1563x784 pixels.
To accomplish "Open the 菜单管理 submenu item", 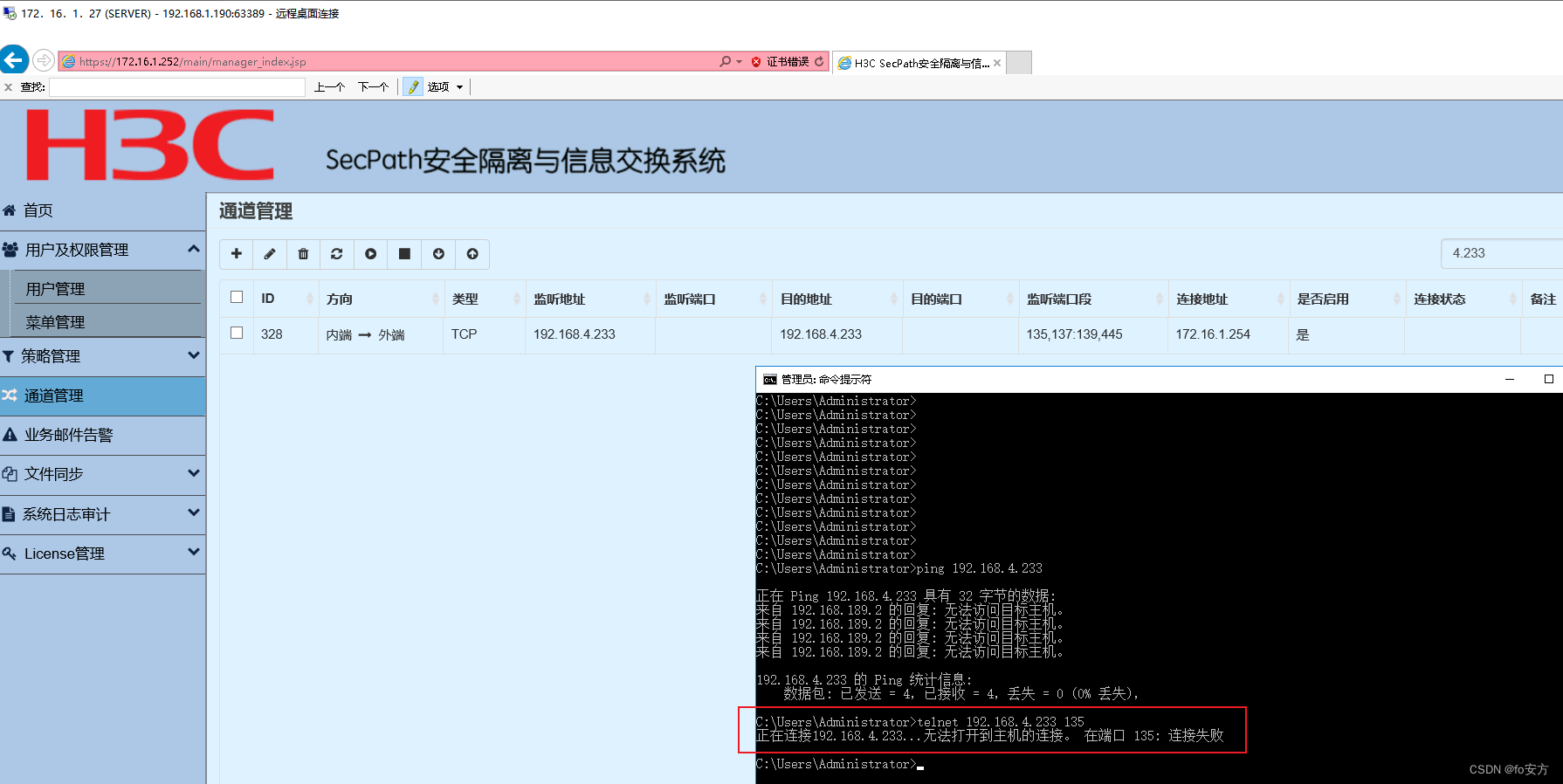I will point(109,321).
